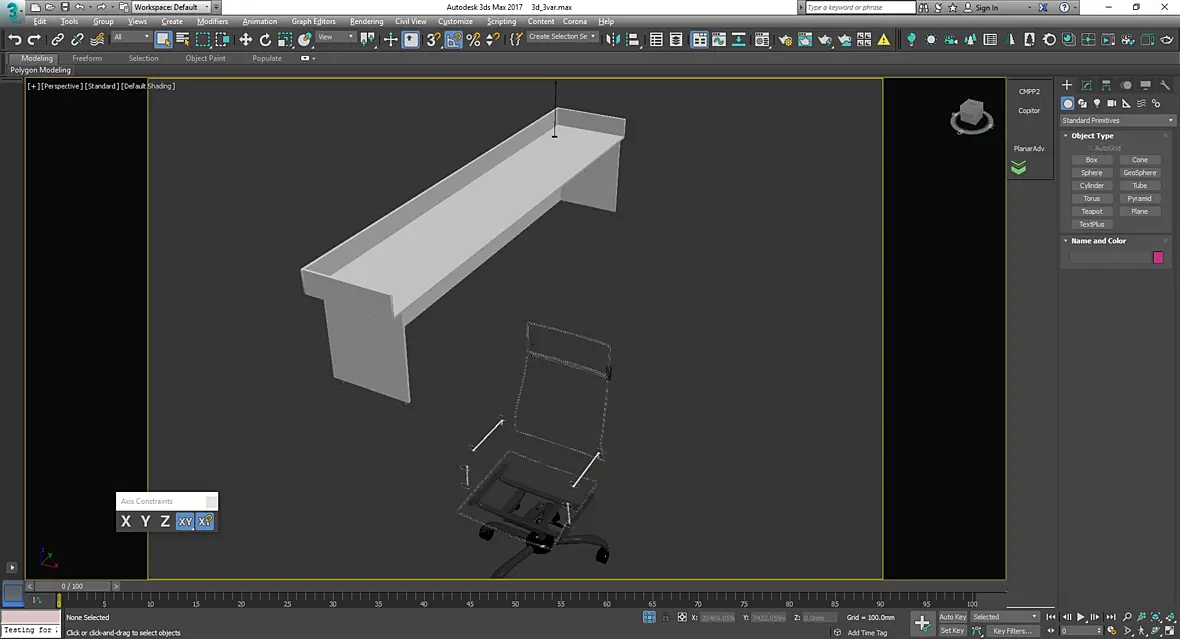Toggle the AutoGrid checkbox
The height and width of the screenshot is (639, 1180).
[x=1088, y=148]
